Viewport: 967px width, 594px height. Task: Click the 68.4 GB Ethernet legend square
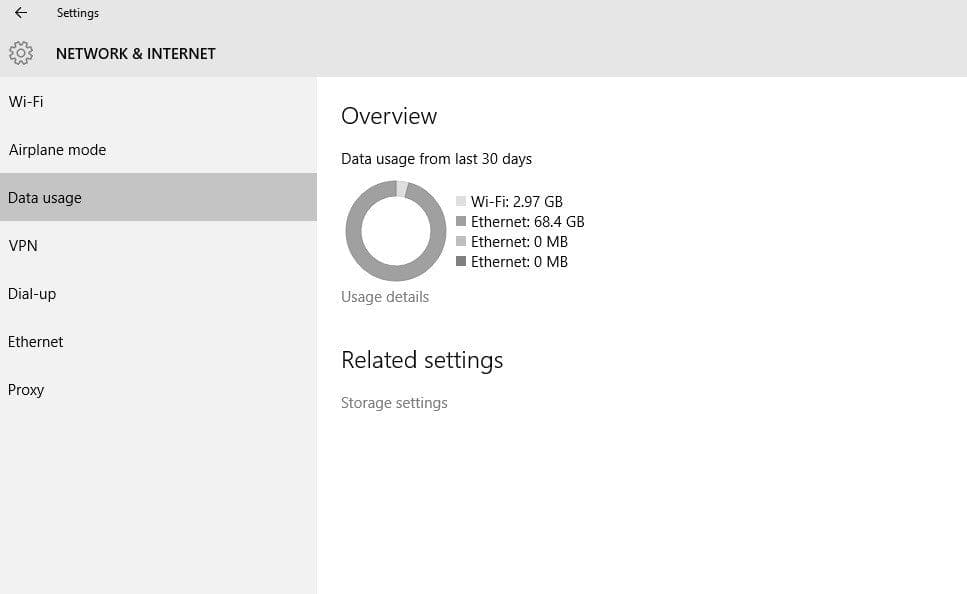(459, 221)
